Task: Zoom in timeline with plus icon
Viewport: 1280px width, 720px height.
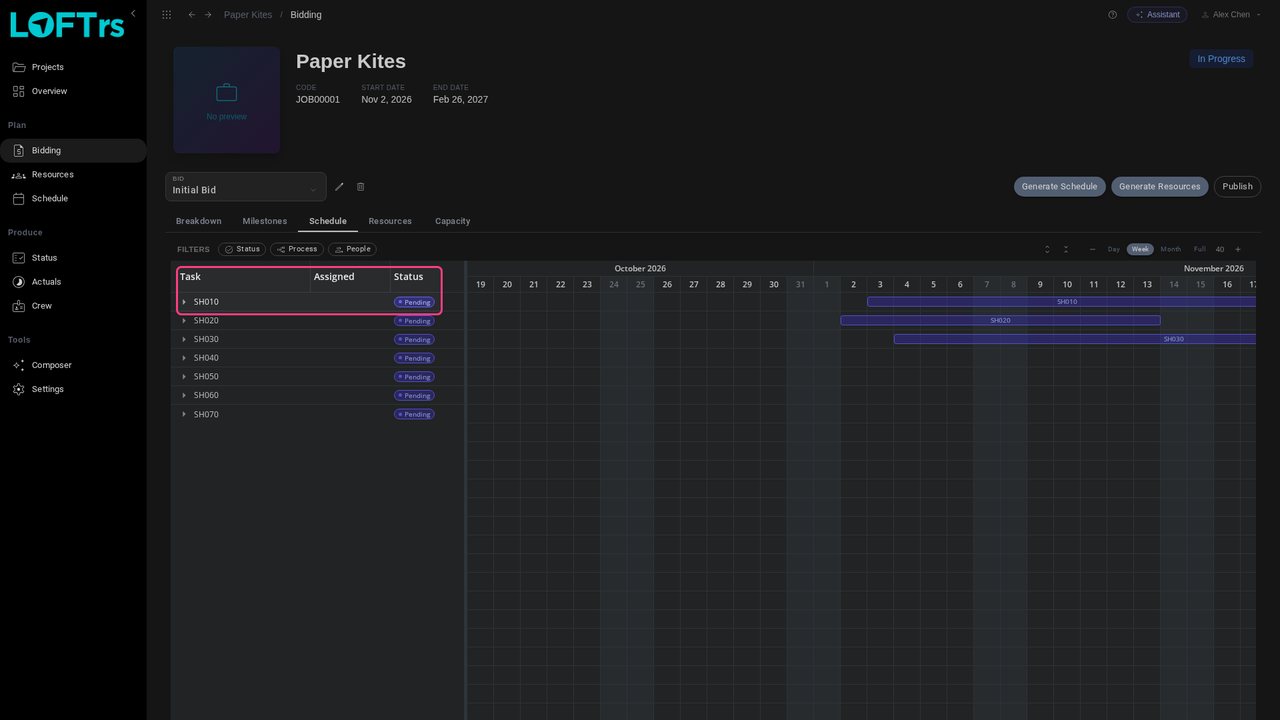Action: pos(1238,249)
